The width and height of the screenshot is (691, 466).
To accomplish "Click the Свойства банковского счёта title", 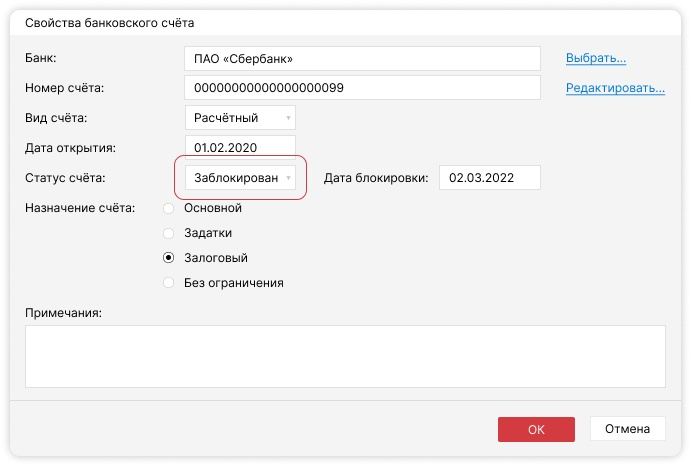I will pyautogui.click(x=109, y=23).
